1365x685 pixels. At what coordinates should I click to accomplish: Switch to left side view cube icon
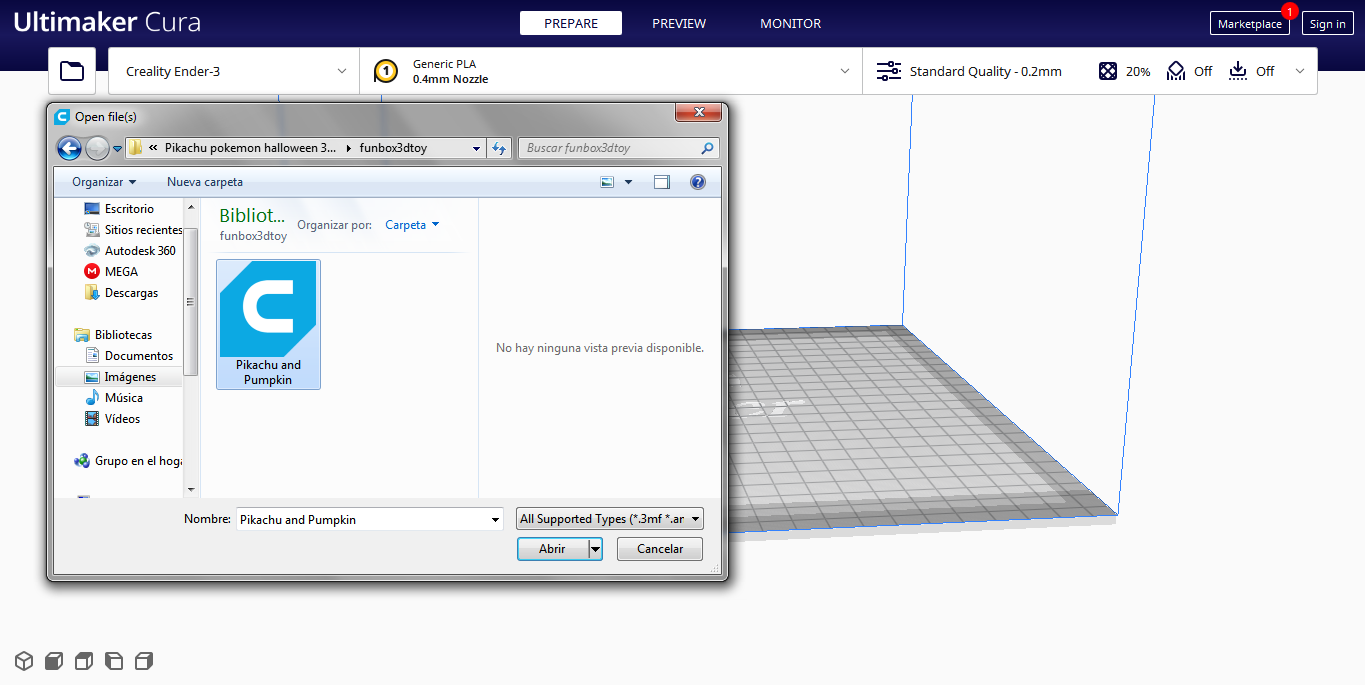tap(114, 661)
